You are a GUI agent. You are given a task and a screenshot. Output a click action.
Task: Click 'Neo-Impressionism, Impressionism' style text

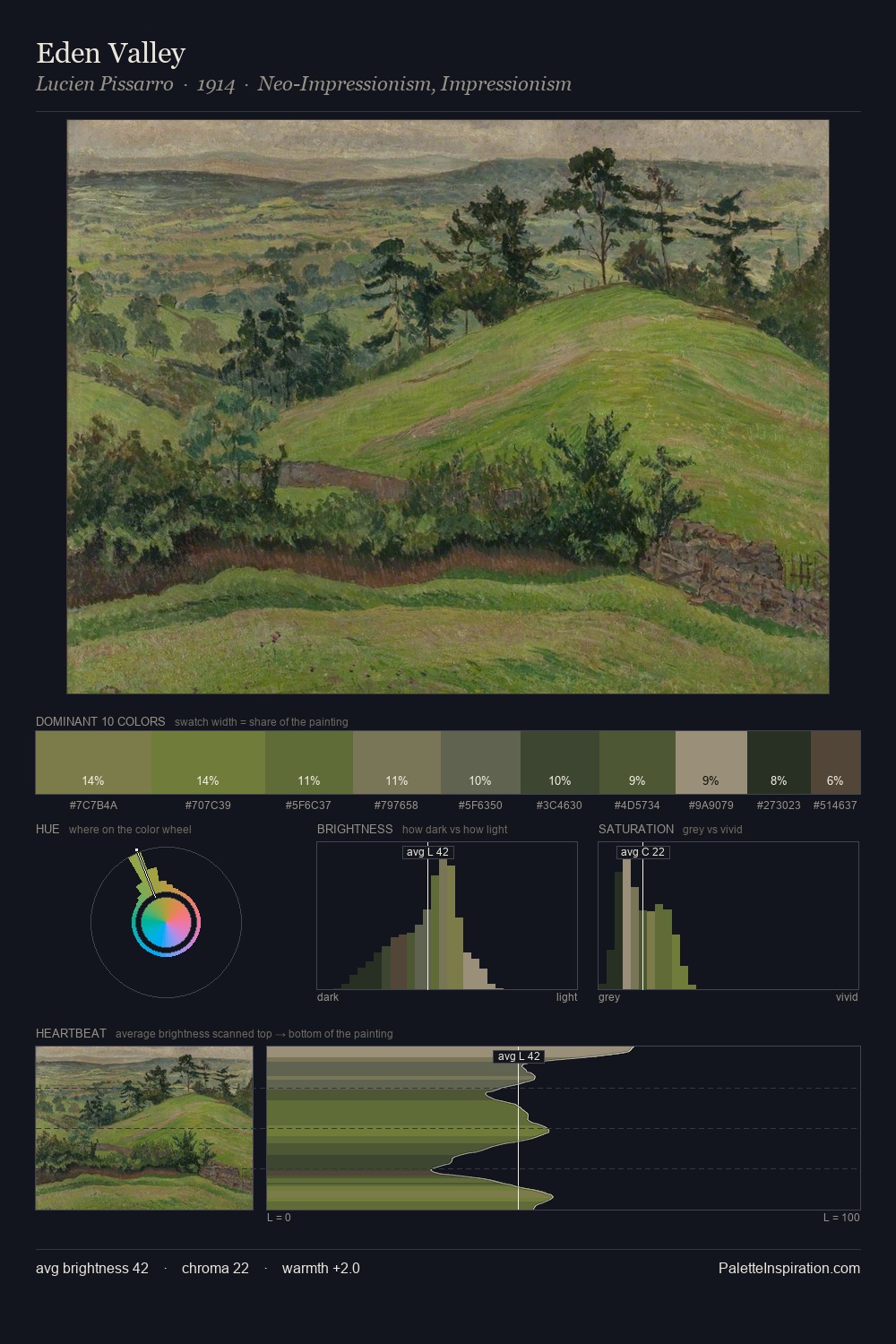point(414,84)
